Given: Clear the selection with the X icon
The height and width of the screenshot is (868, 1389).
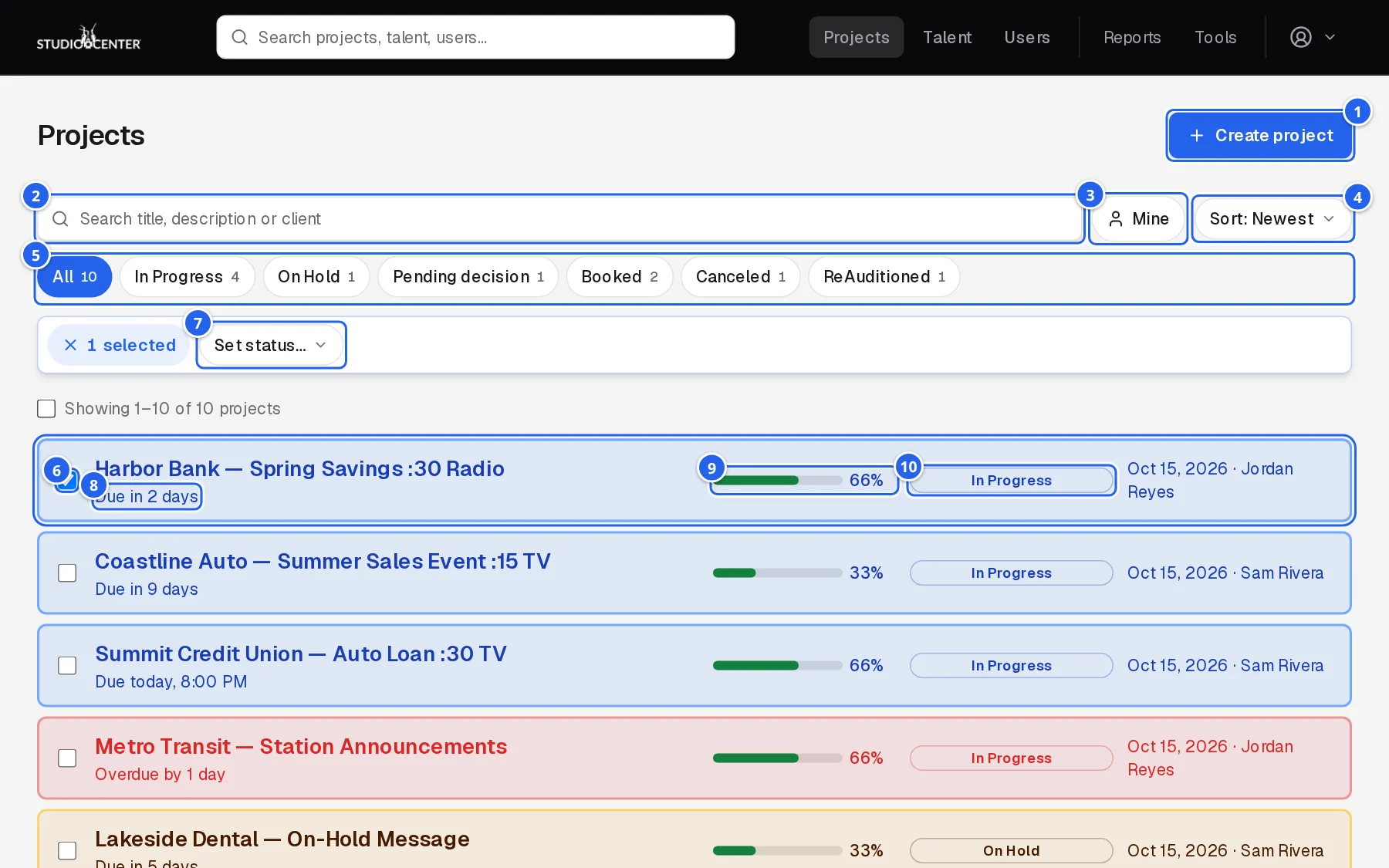Looking at the screenshot, I should click(70, 345).
